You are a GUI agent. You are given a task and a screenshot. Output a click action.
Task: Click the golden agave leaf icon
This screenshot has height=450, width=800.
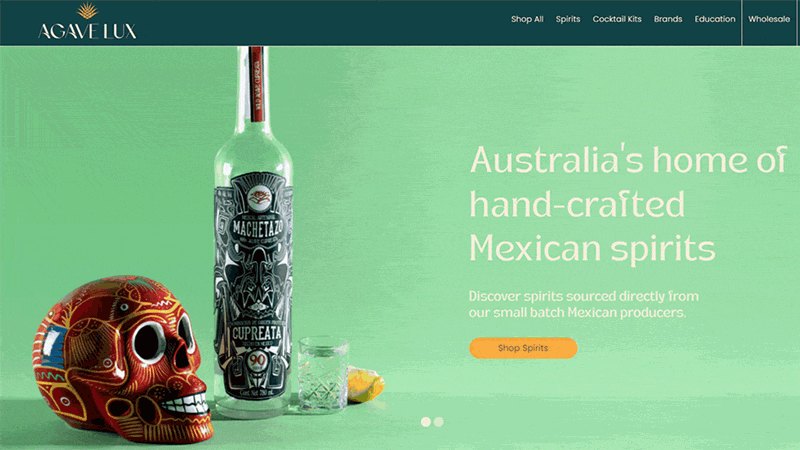click(87, 11)
